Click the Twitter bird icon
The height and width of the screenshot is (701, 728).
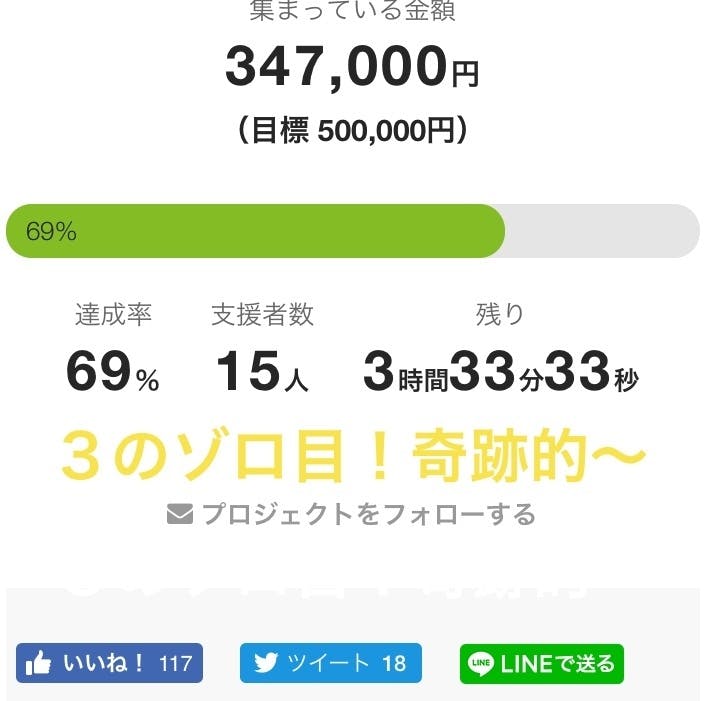[x=265, y=663]
